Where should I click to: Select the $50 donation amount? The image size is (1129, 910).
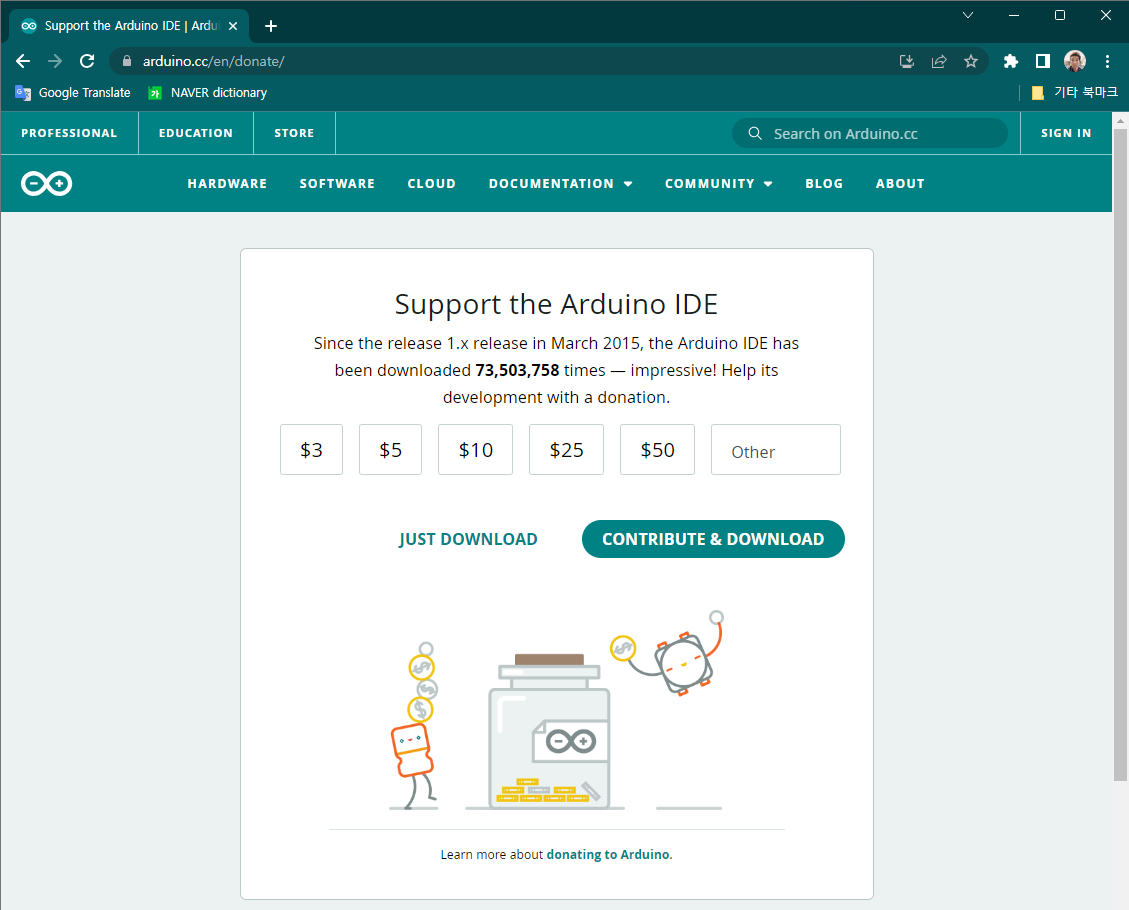657,449
